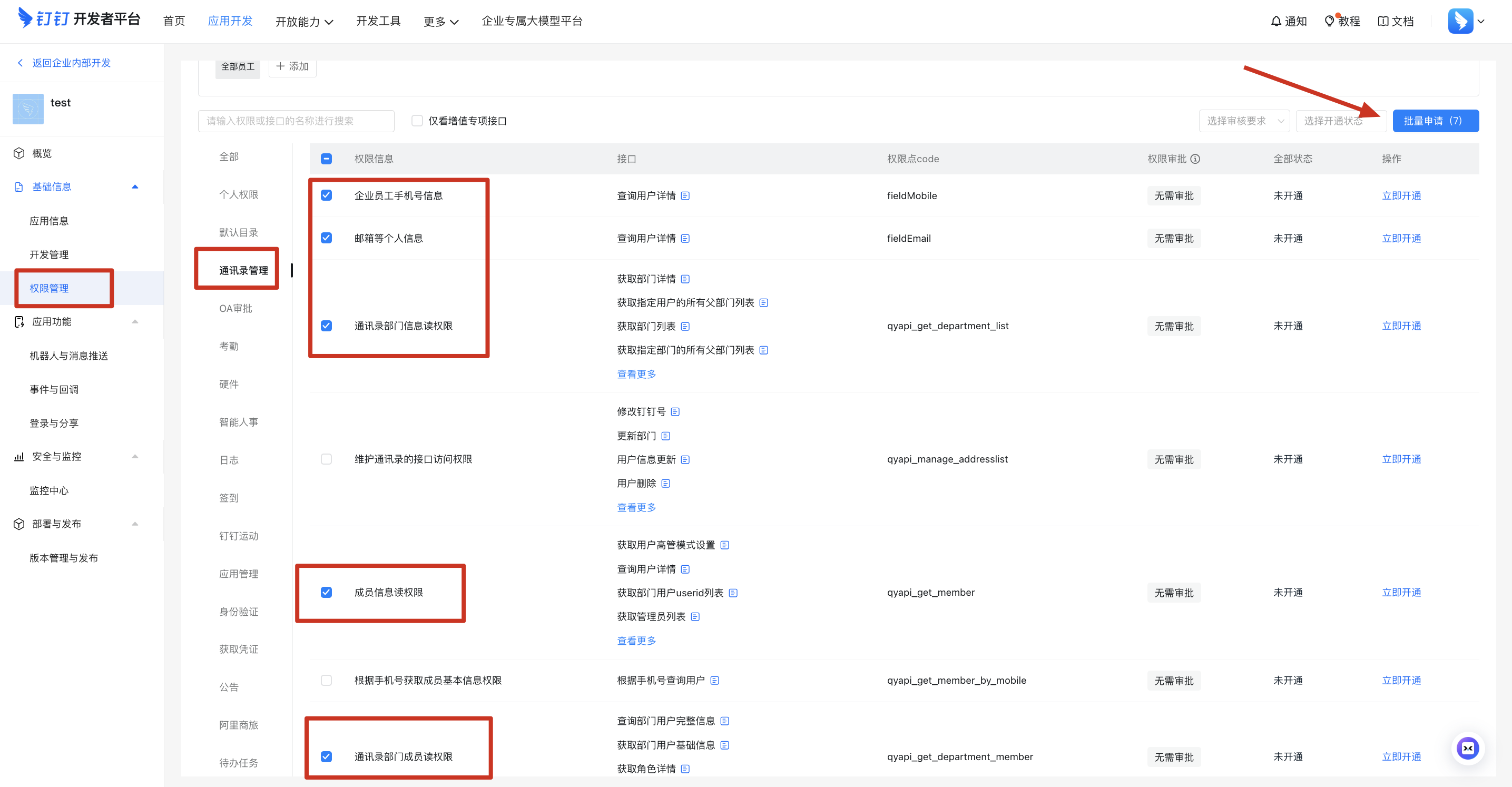Click the notification bell icon
Image resolution: width=1512 pixels, height=787 pixels.
(x=1275, y=21)
